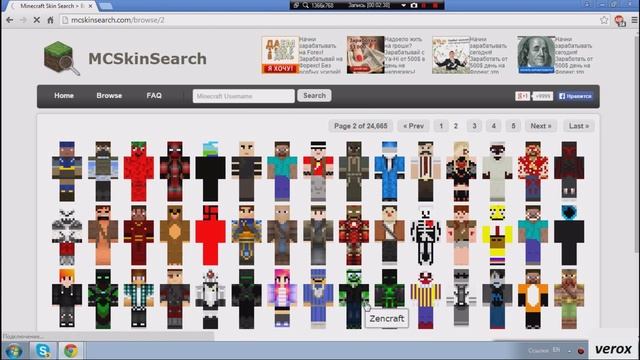Go to browser home page icon
This screenshot has height=360, width=640.
50,20
